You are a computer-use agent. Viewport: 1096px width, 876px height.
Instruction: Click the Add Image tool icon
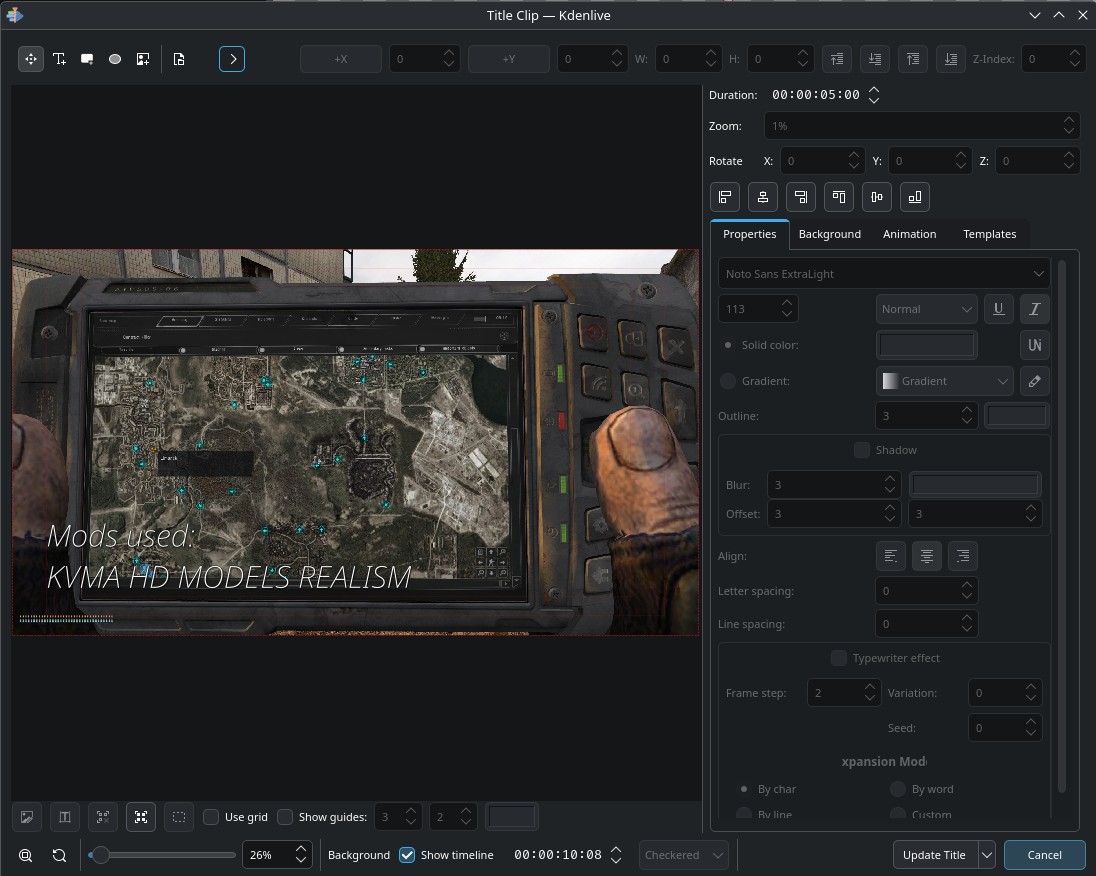[143, 59]
